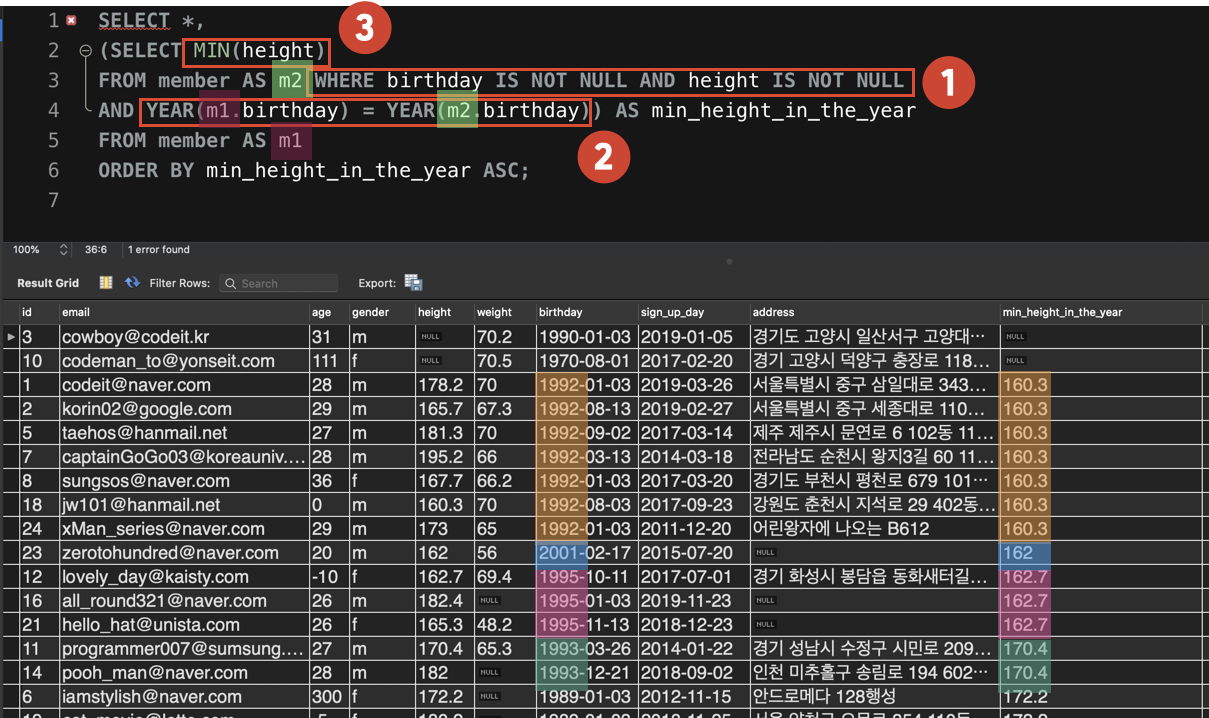Select the NULL height cell for cowboy@codeit.kr
Screen dimensions: 1209x718
click(x=444, y=337)
